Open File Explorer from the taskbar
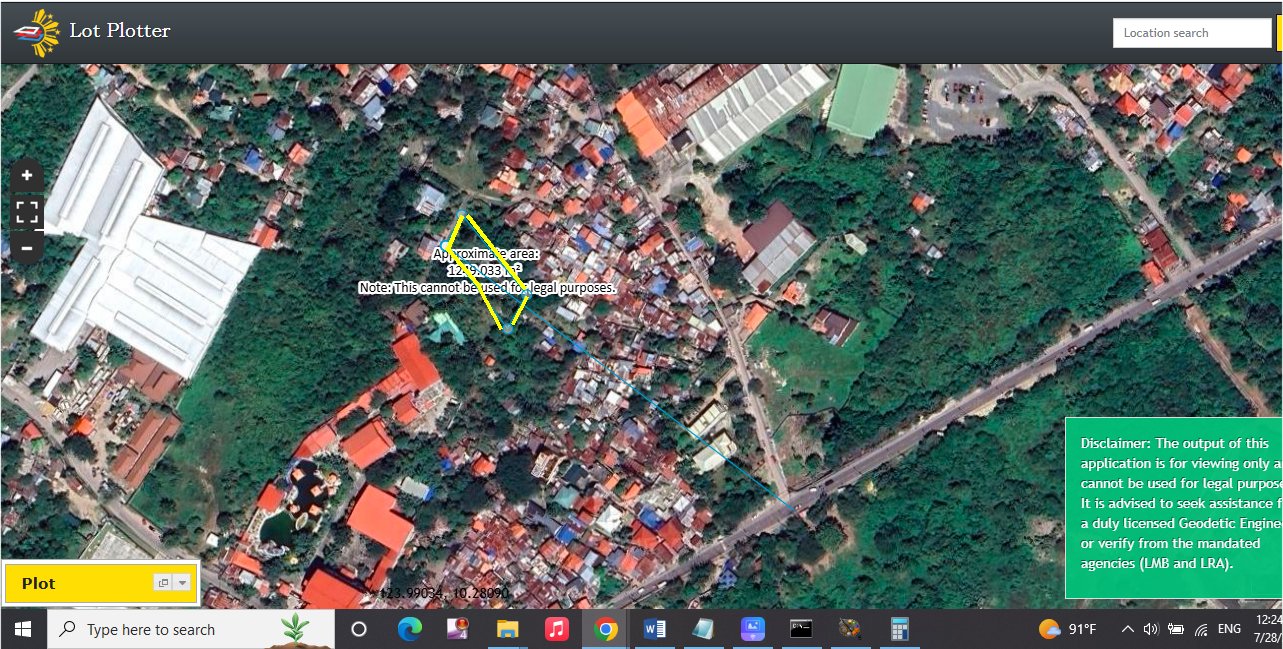The width and height of the screenshot is (1283, 649). pos(508,629)
